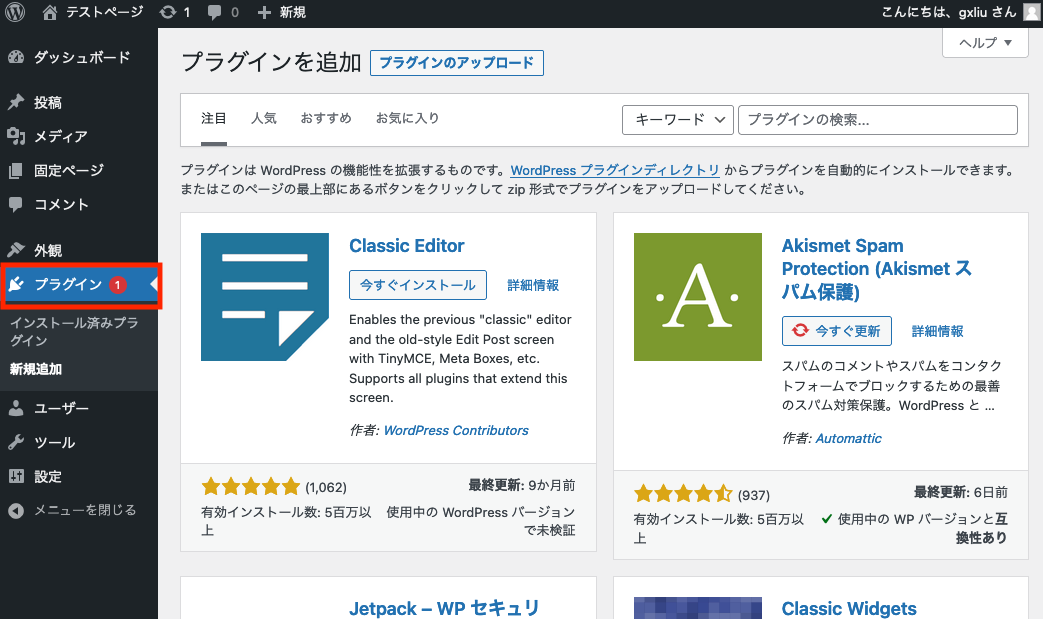Click the ダッシュボード gauge icon
Viewport: 1043px width, 619px height.
click(16, 57)
